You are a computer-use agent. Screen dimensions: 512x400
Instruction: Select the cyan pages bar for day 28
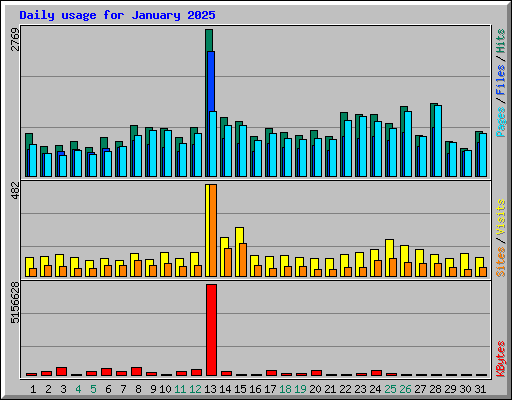point(438,141)
